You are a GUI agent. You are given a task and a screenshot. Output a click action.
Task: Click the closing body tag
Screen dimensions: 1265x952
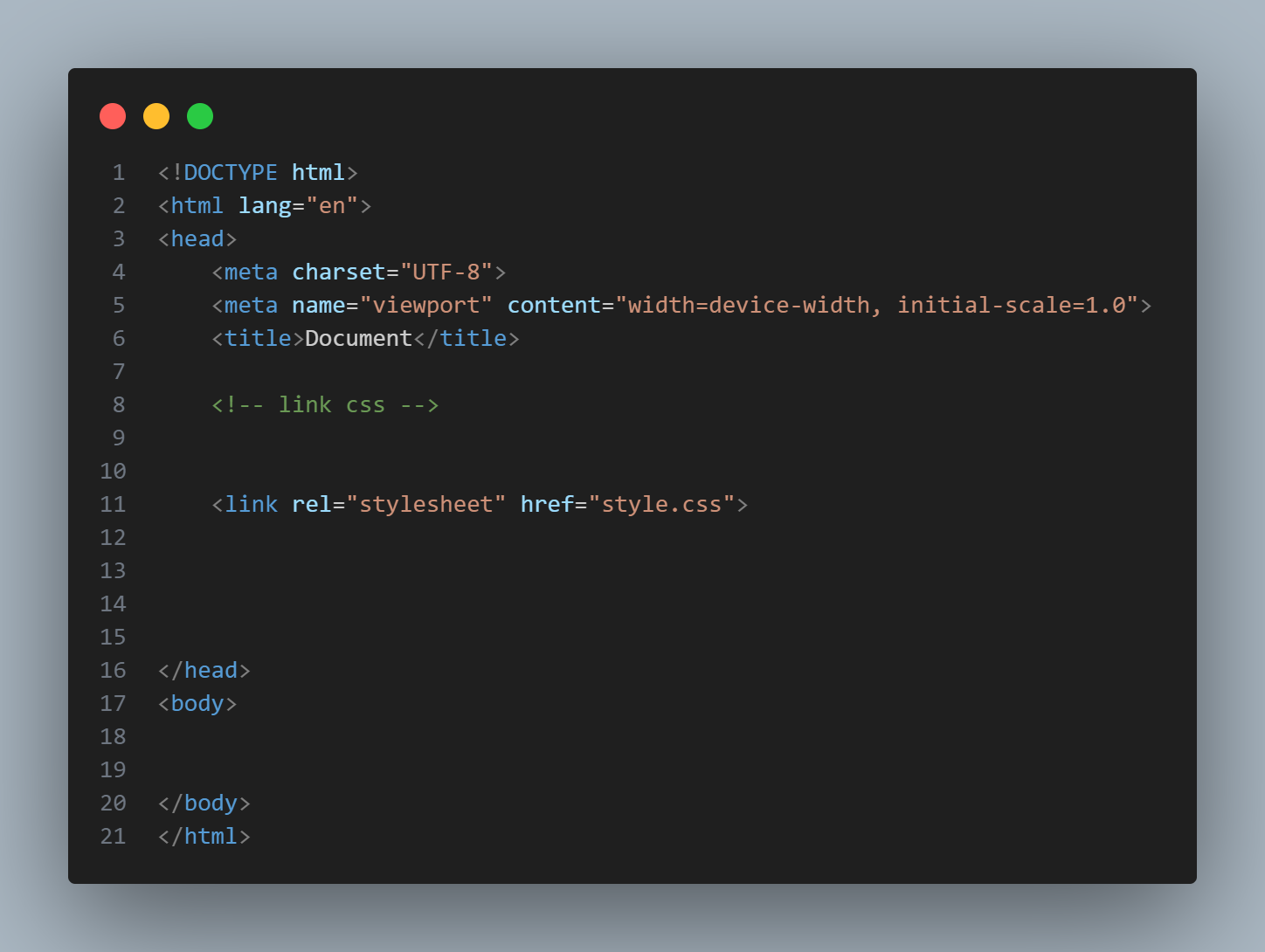click(x=204, y=804)
